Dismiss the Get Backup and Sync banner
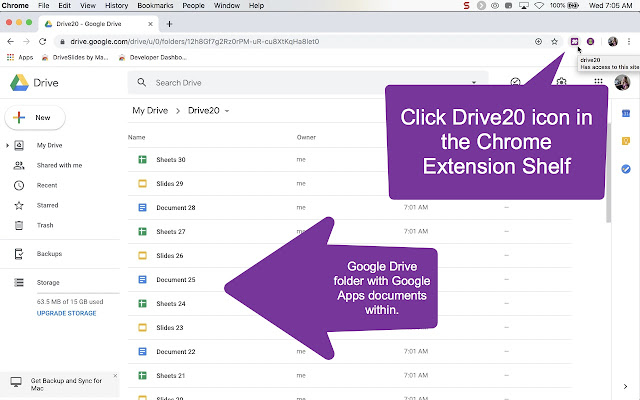The image size is (640, 400). click(114, 376)
